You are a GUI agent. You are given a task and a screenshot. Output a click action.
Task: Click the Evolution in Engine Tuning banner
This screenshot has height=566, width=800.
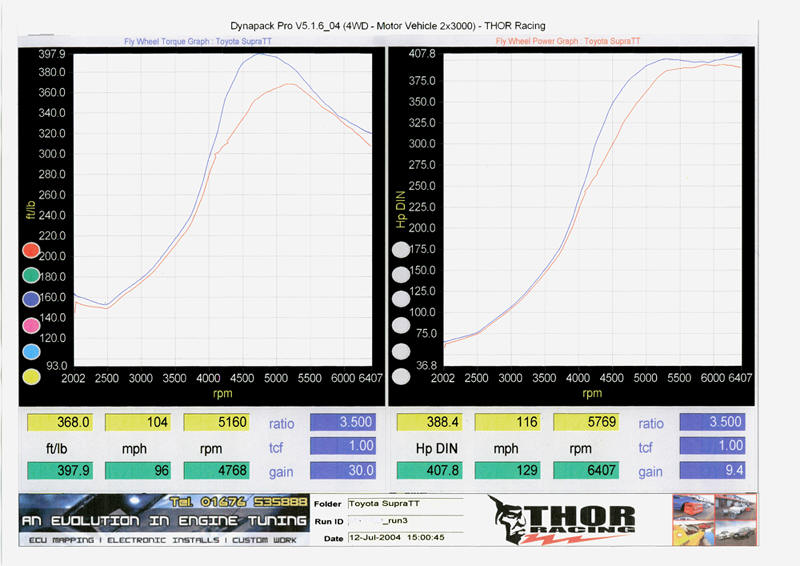(x=164, y=520)
